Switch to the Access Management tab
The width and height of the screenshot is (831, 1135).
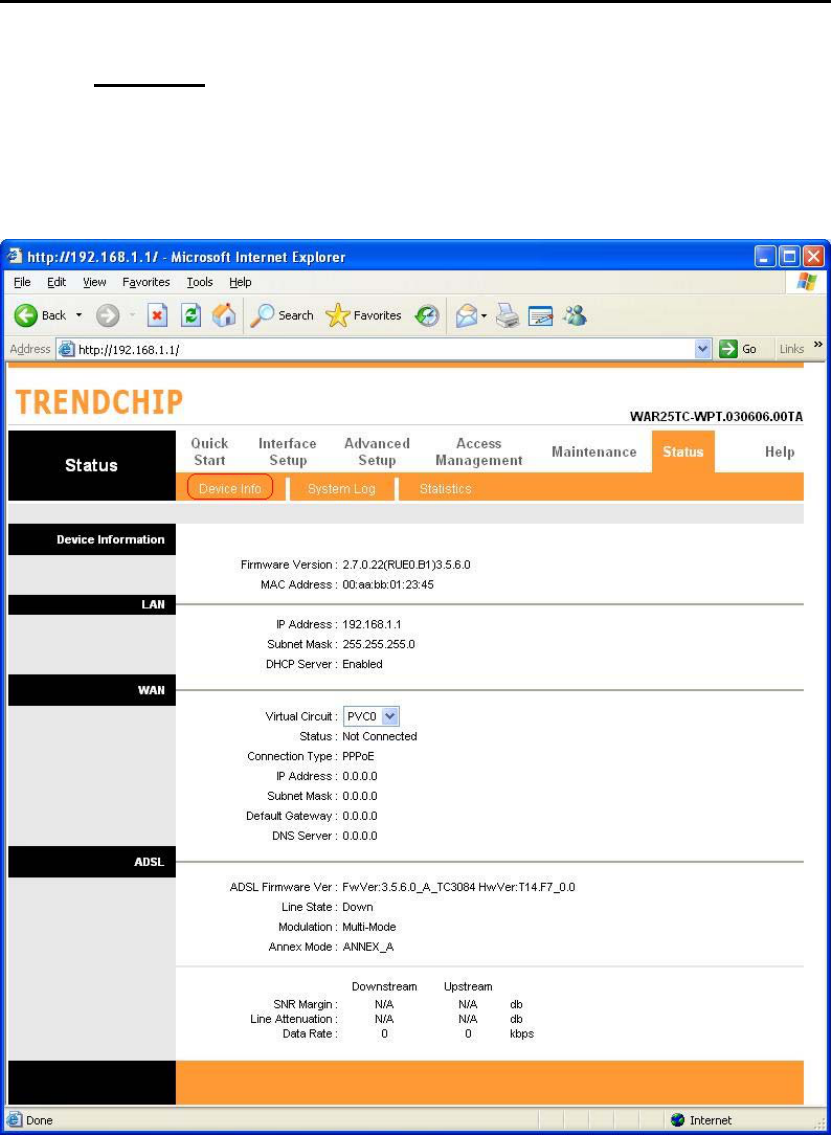(478, 452)
